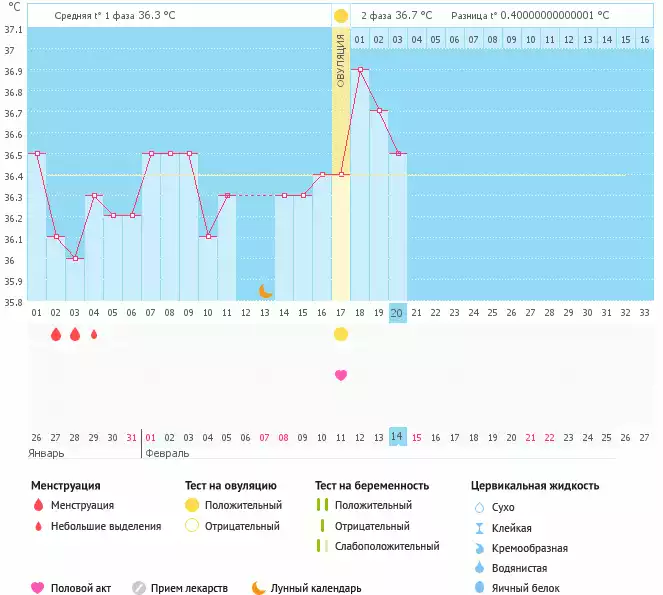Click the Февраль month label
This screenshot has height=595, width=663.
167,453
